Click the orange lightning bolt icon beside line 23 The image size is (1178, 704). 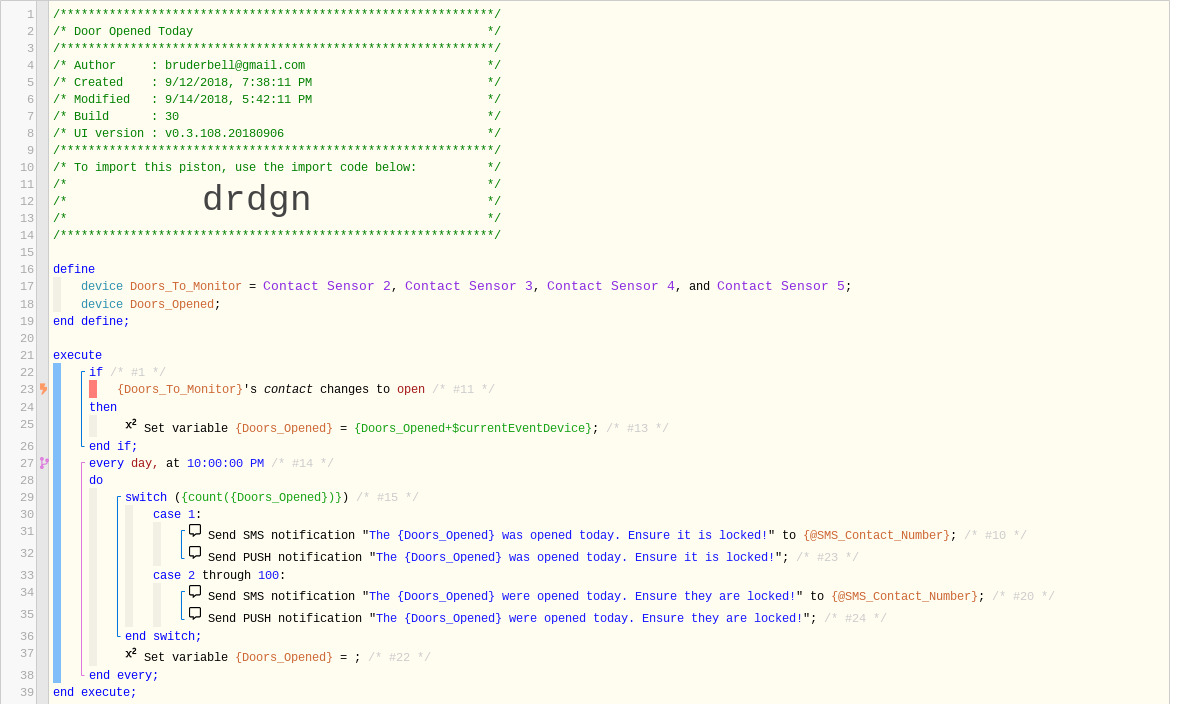(x=44, y=389)
